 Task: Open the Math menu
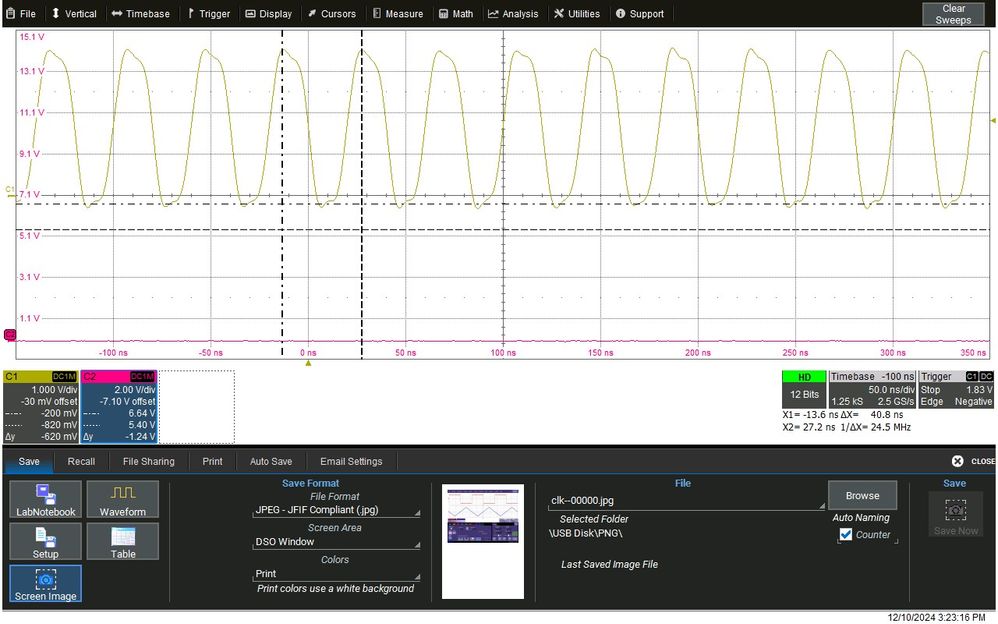(x=456, y=13)
